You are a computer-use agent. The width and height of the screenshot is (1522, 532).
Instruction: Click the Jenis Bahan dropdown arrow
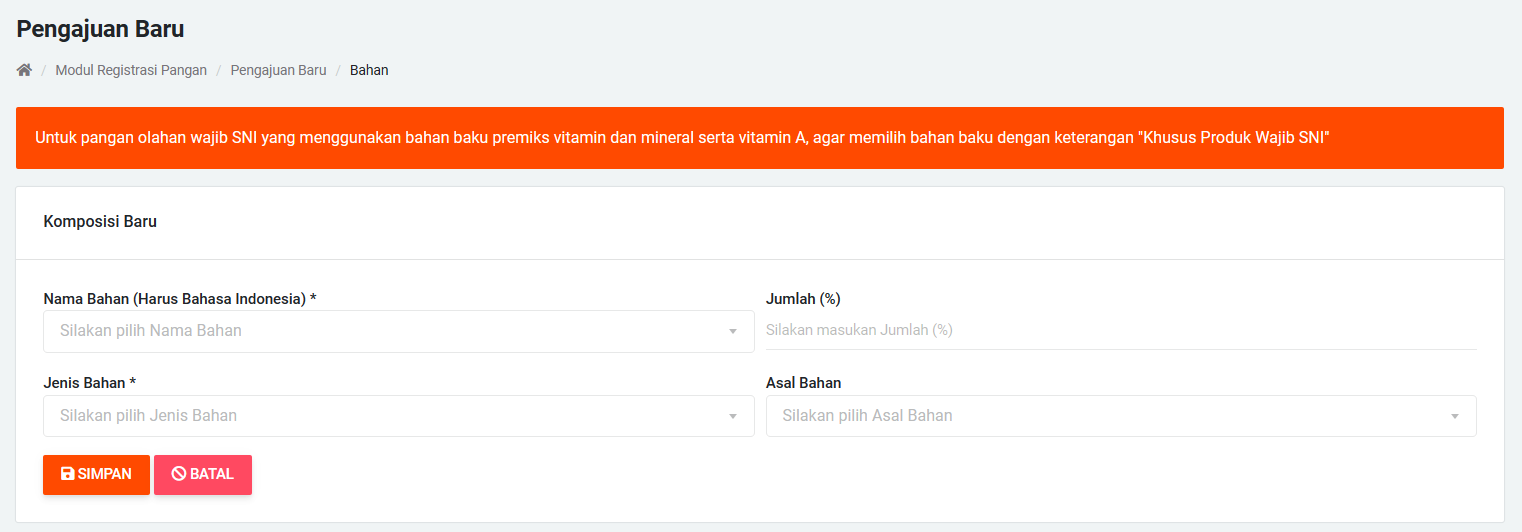(x=733, y=416)
